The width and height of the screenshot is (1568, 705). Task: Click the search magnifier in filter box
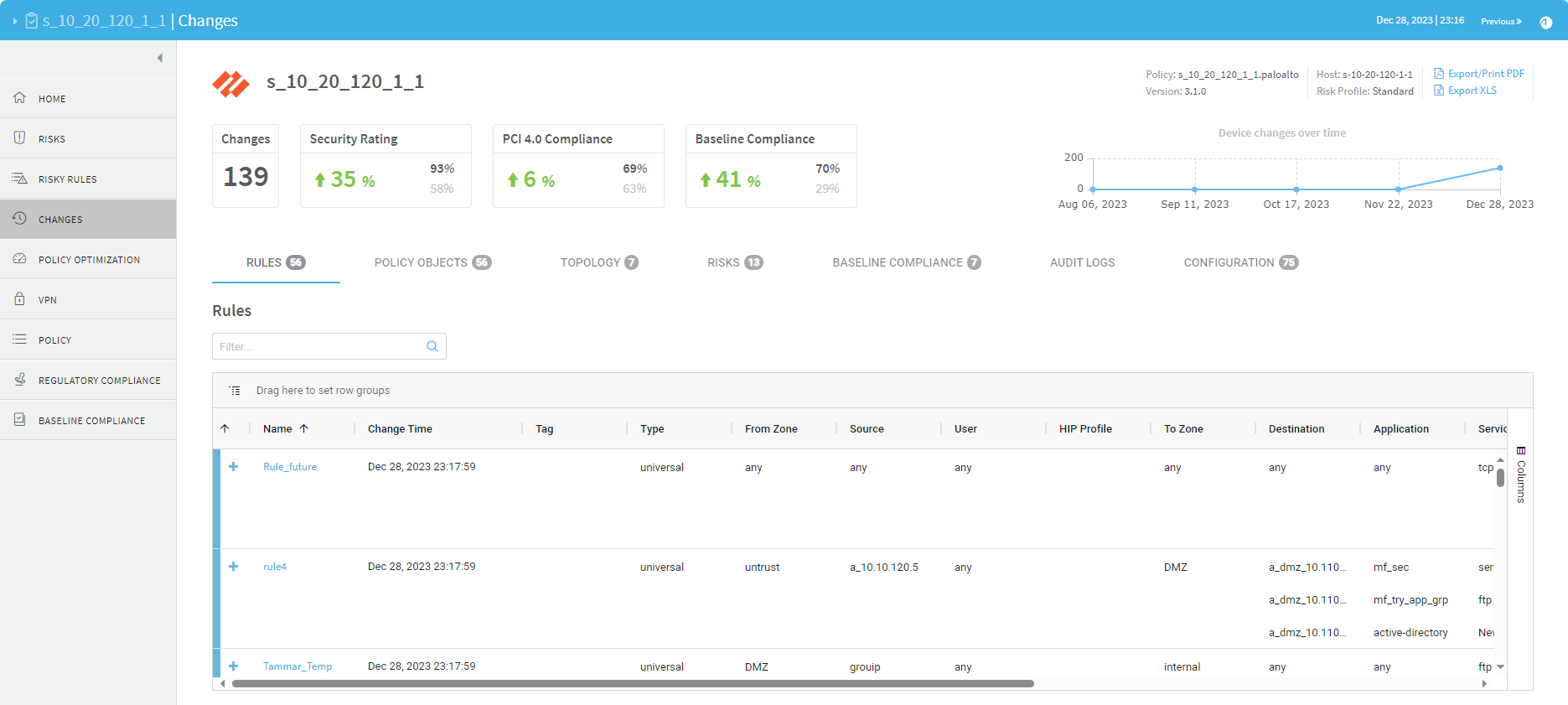(432, 346)
